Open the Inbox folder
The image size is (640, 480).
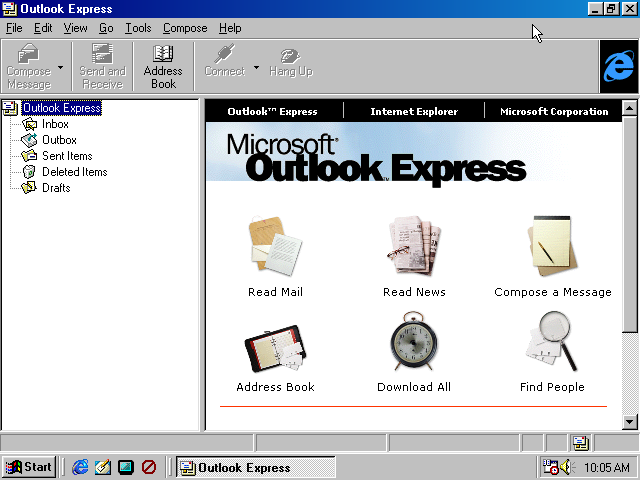coord(55,124)
